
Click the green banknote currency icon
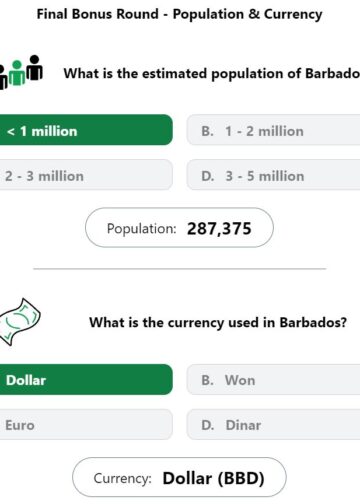click(20, 322)
